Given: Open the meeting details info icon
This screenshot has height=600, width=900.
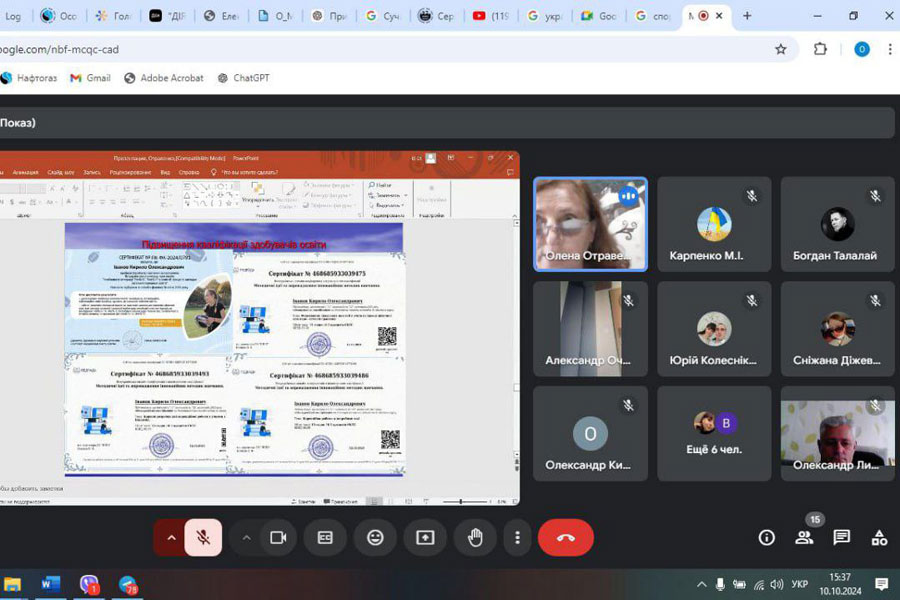Looking at the screenshot, I should (767, 538).
